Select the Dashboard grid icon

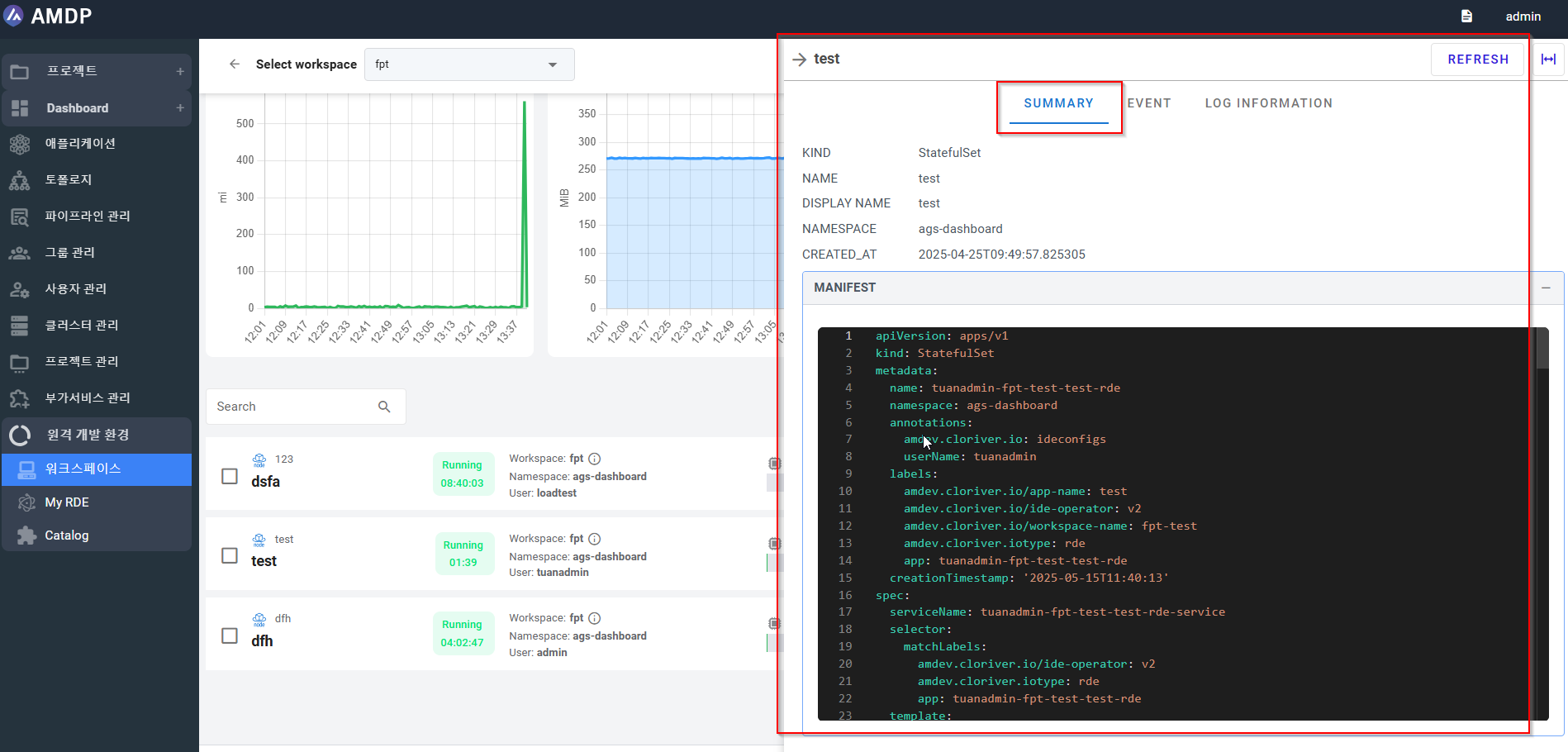20,108
